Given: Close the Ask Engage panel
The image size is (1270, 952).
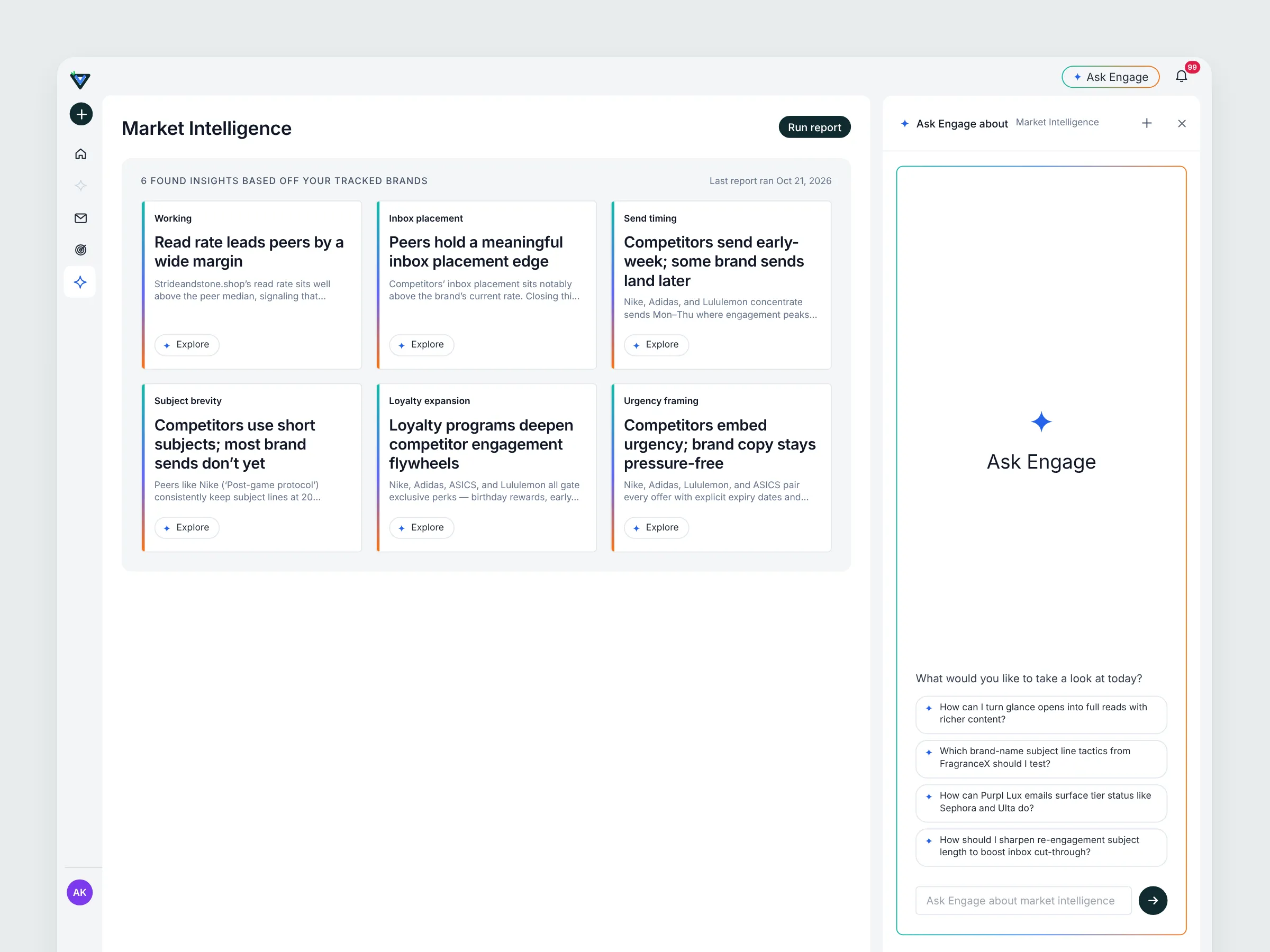Looking at the screenshot, I should coord(1182,123).
